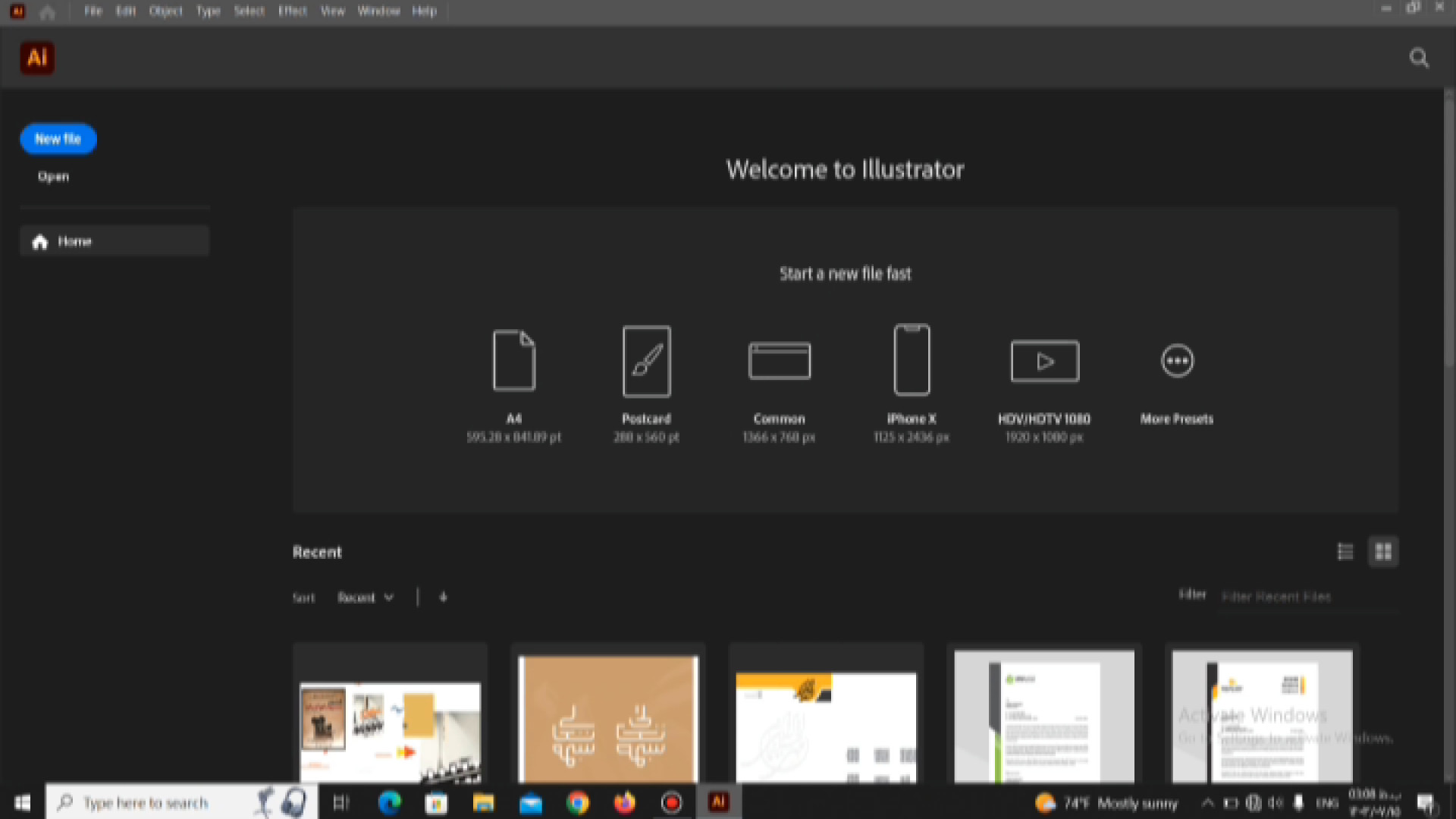Click the New file button
Viewport: 1456px width, 819px height.
click(58, 139)
